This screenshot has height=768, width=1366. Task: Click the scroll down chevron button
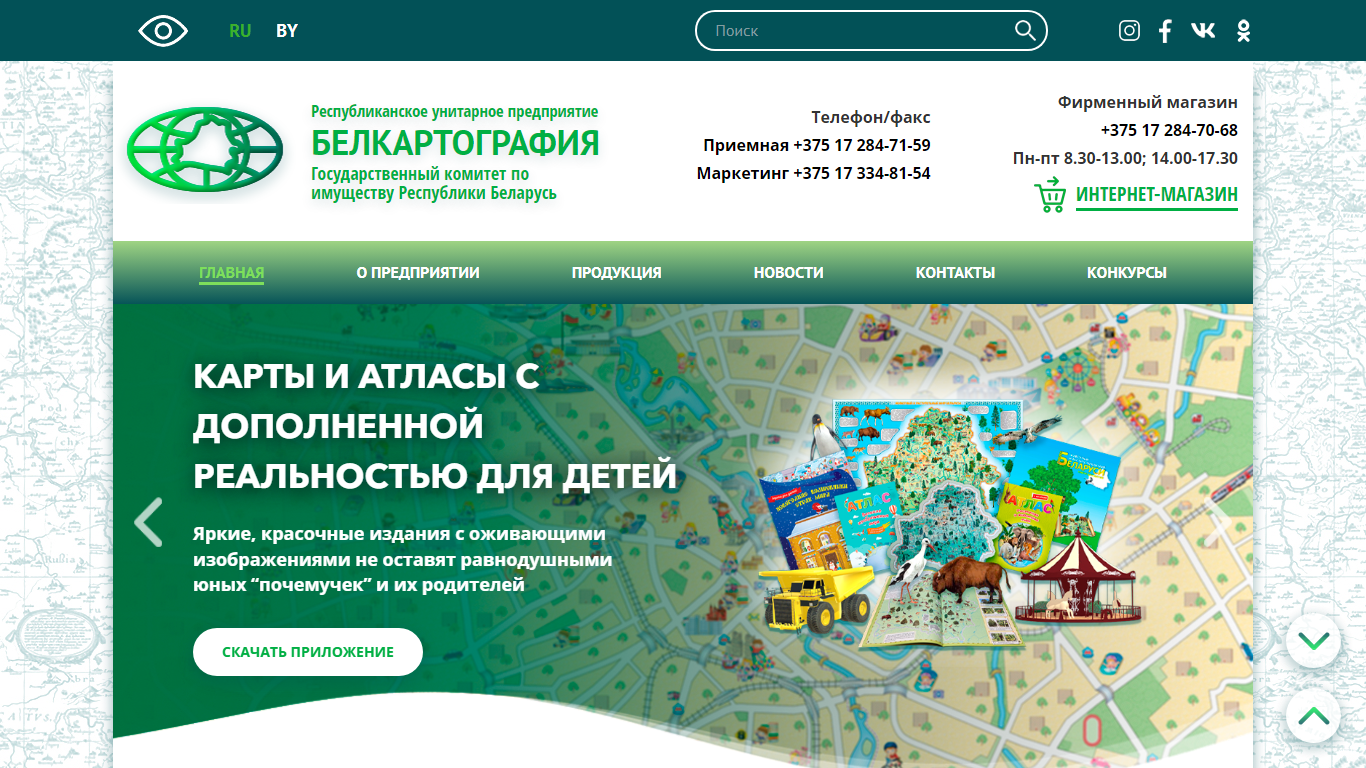(1313, 640)
